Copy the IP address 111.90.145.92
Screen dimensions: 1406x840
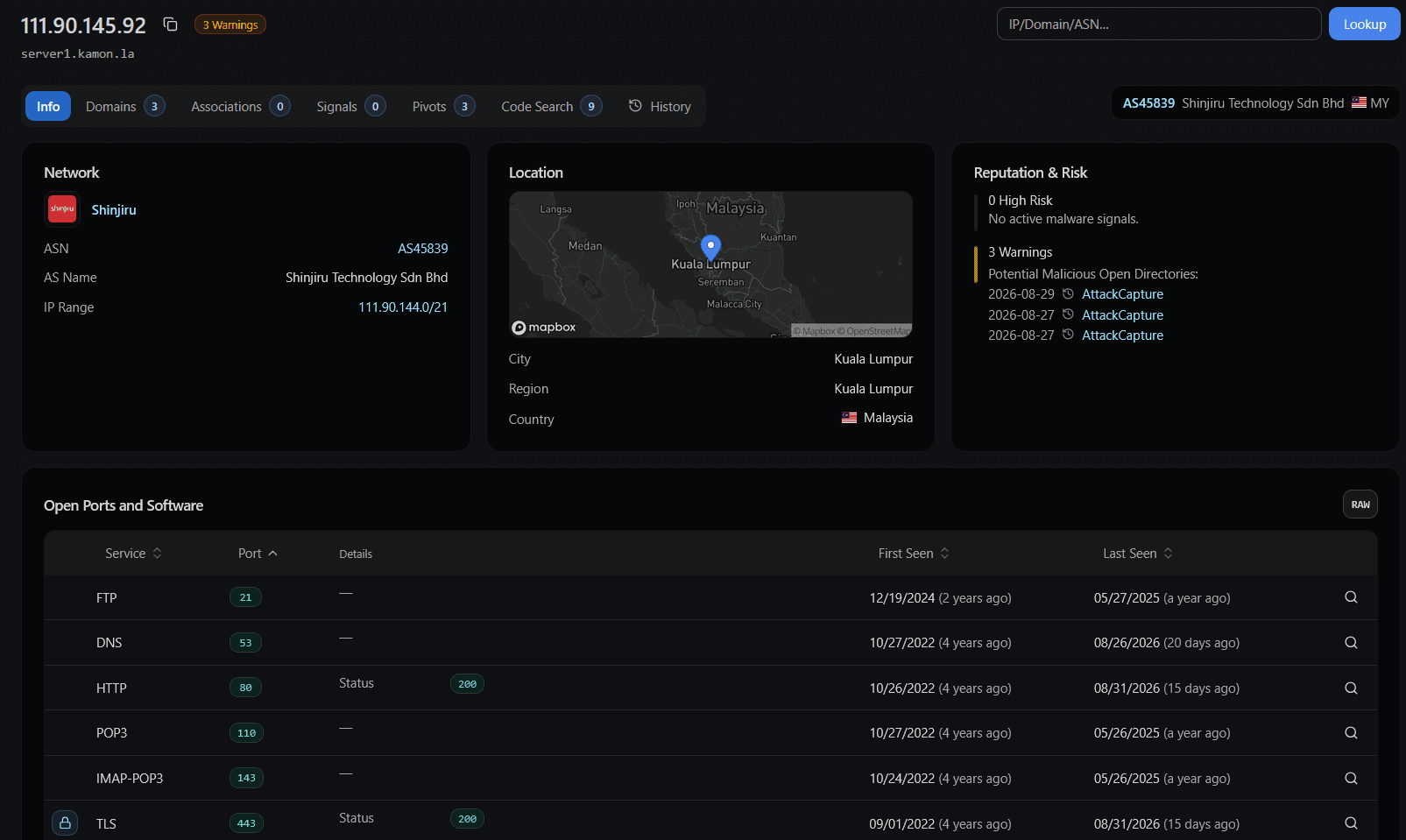(x=170, y=25)
